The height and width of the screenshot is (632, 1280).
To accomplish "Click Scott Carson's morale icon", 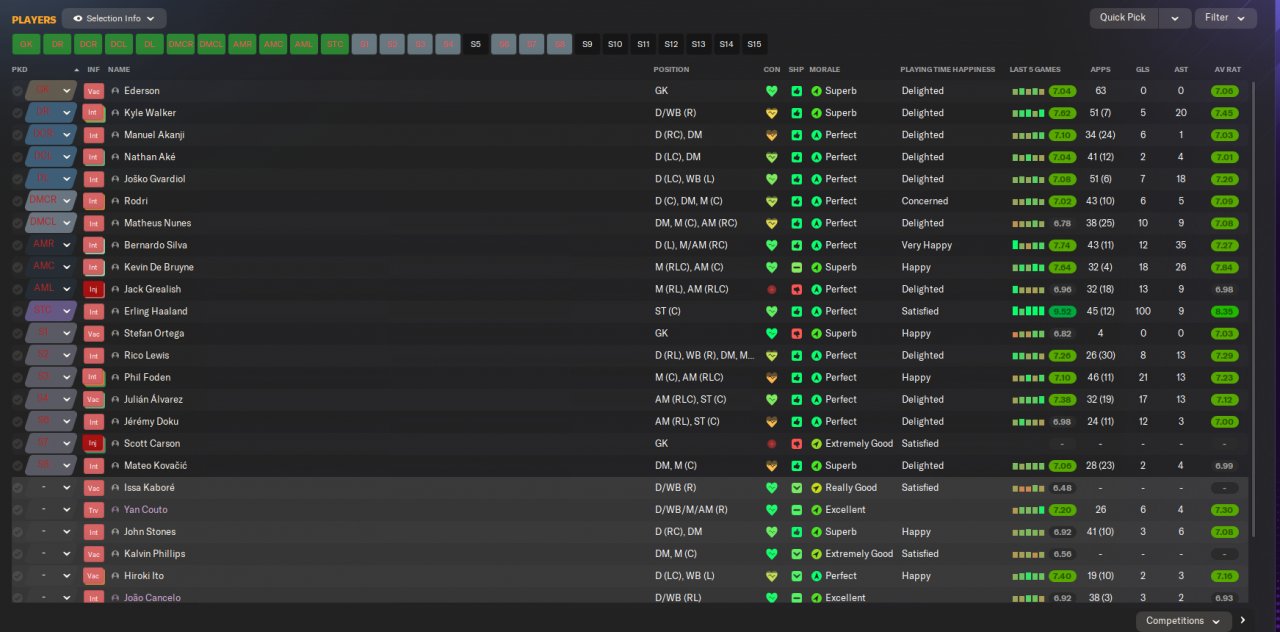I will point(816,443).
